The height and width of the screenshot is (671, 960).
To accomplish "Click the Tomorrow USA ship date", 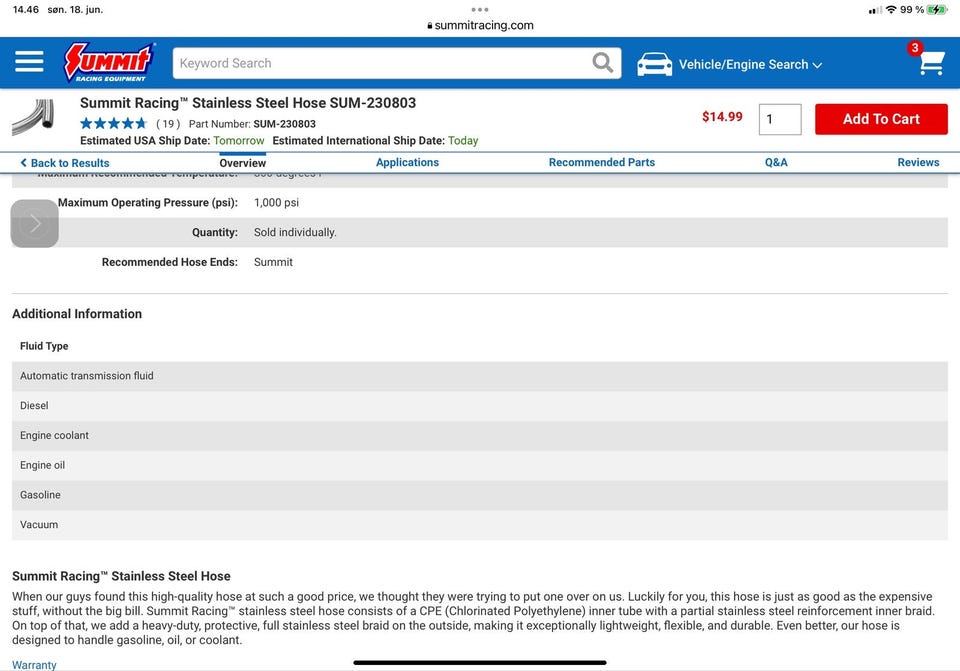I will point(239,141).
